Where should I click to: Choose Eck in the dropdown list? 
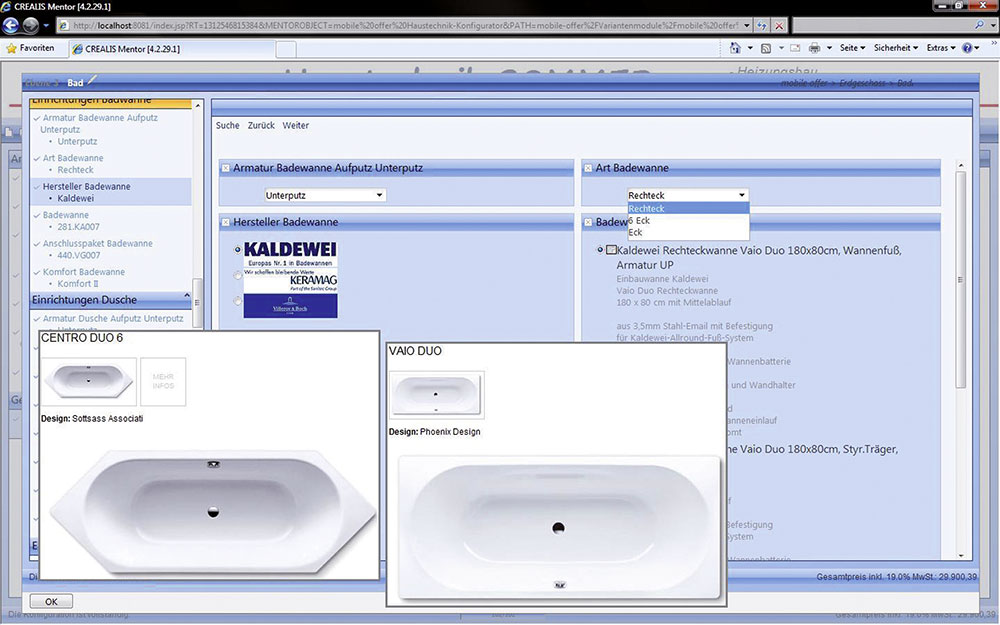pos(688,233)
